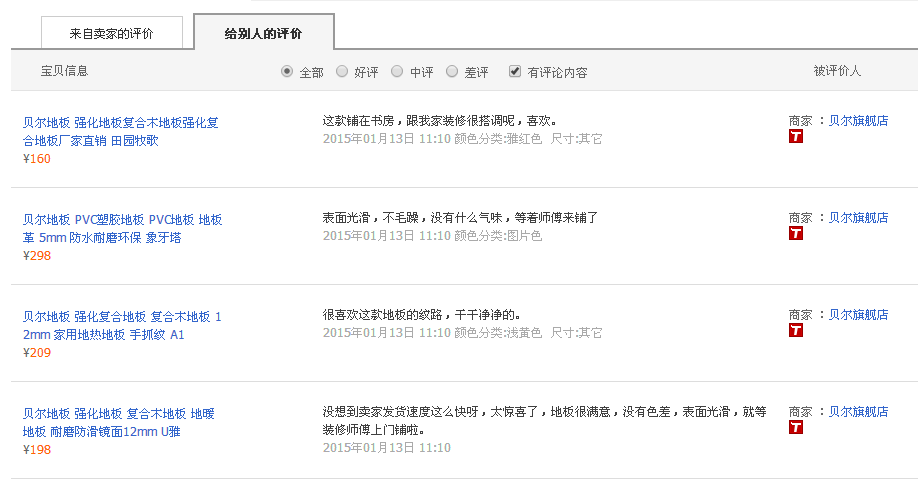Image resolution: width=918 pixels, height=491 pixels.
Task: Open 贝尔旗舰店 link in third row
Action: 858,314
